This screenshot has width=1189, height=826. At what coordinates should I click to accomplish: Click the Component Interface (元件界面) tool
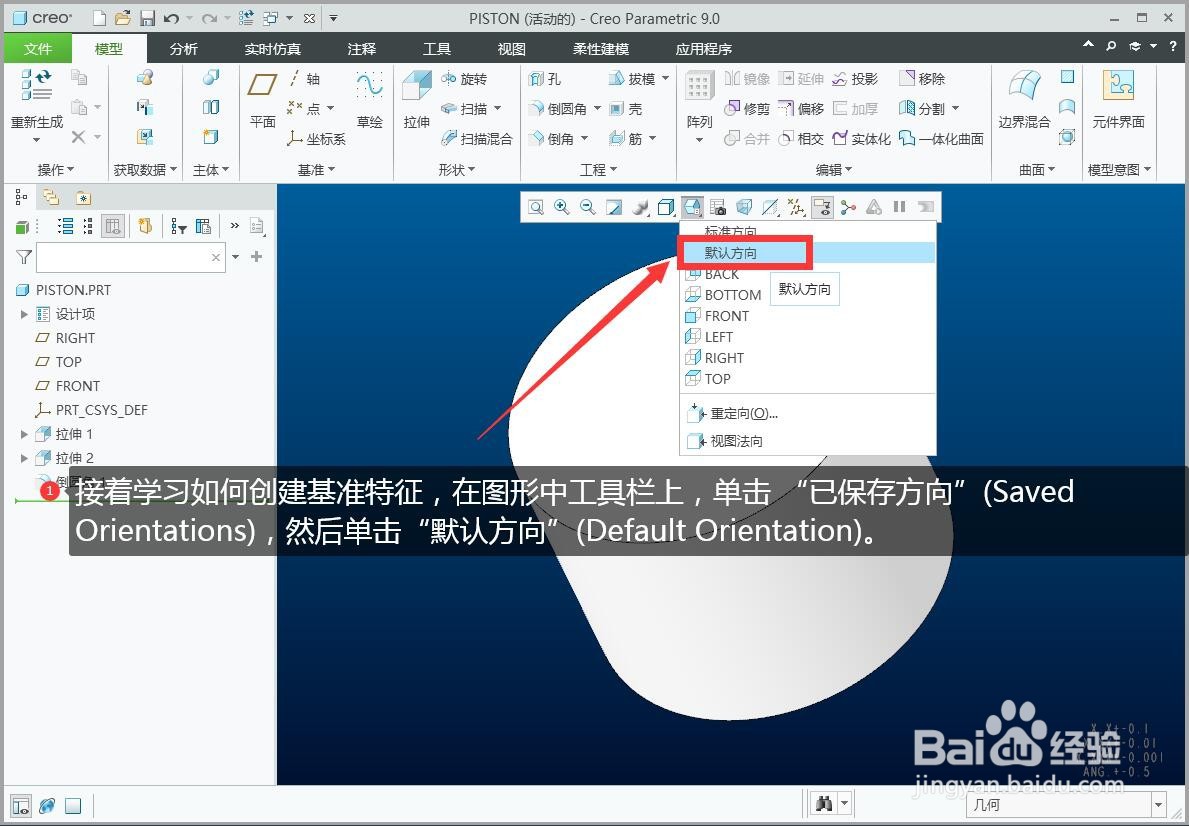click(1118, 101)
